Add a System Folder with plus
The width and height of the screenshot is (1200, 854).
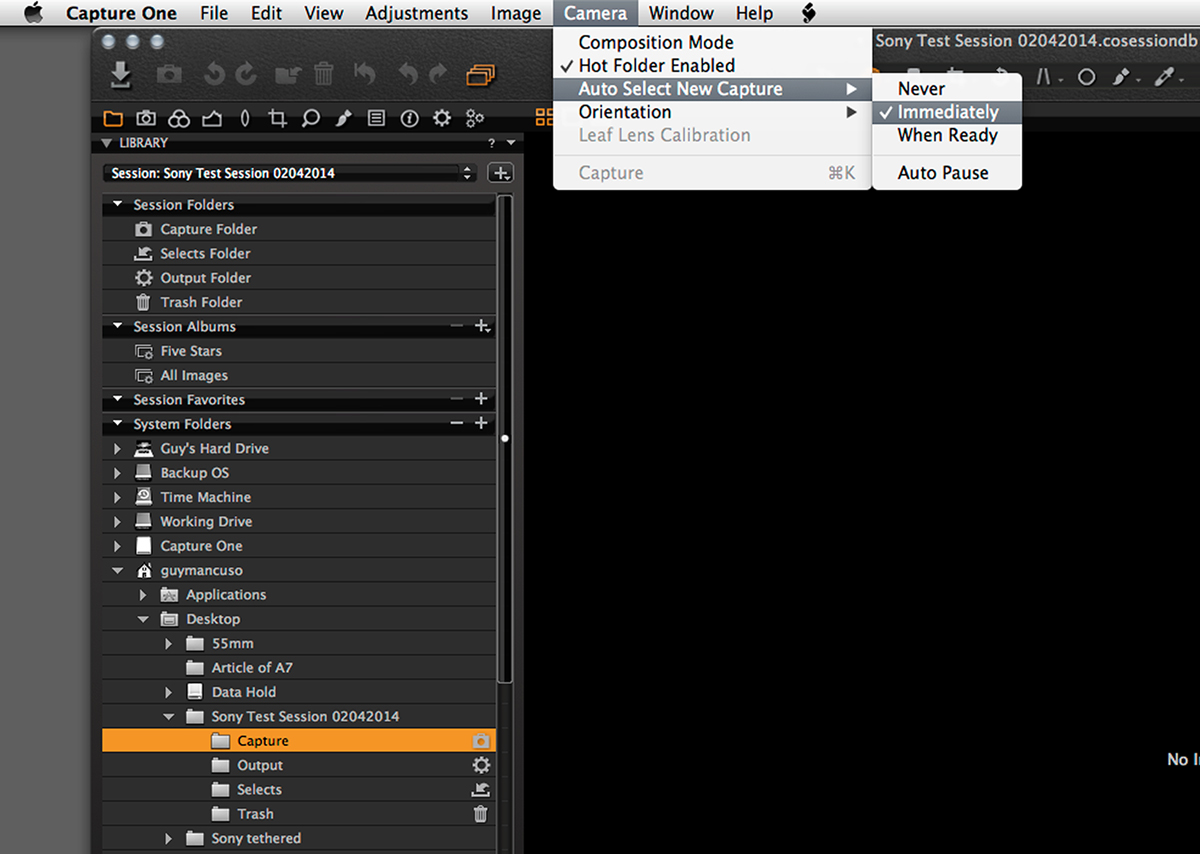pyautogui.click(x=481, y=424)
